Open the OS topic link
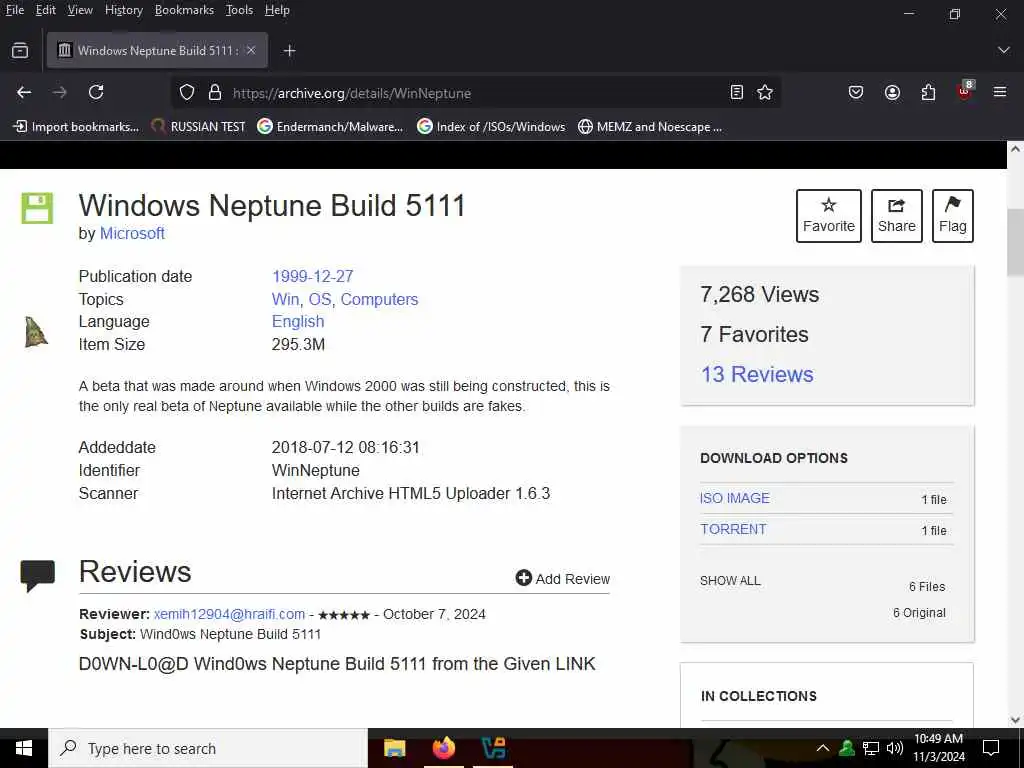The width and height of the screenshot is (1024, 768). point(320,299)
